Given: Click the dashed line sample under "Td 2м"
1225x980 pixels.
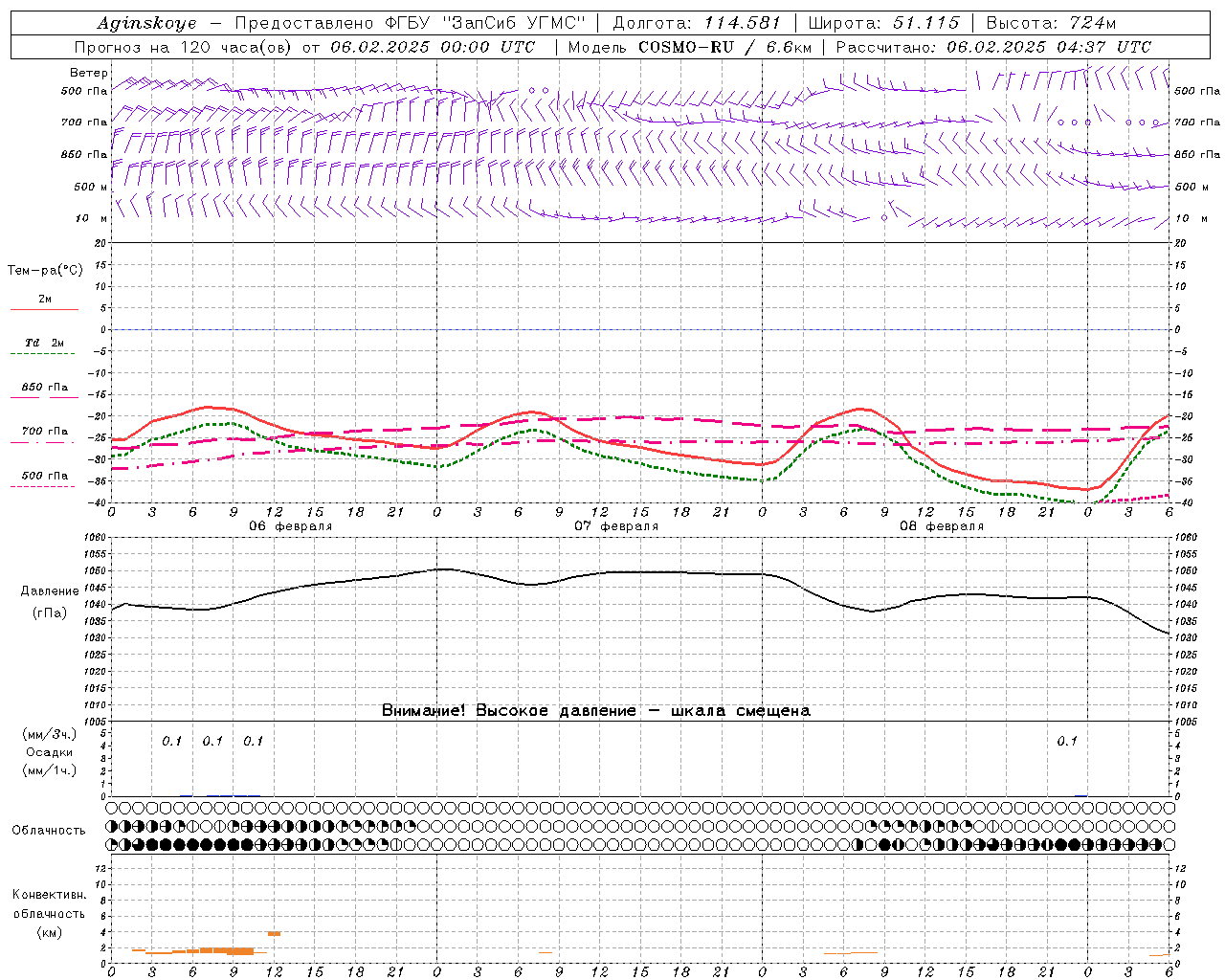Looking at the screenshot, I should [x=43, y=354].
